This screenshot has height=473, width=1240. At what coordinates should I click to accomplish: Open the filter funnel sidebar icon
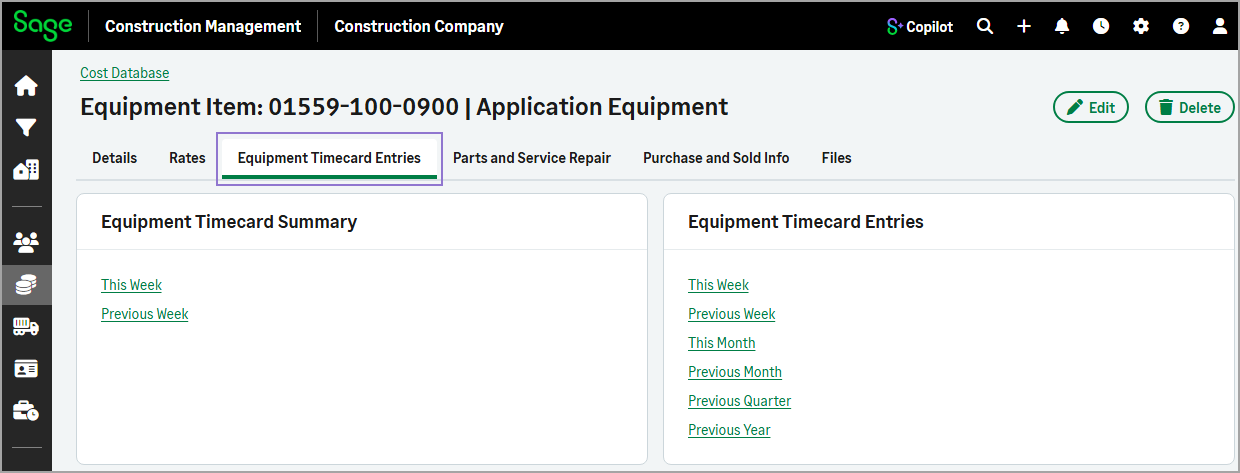(x=26, y=128)
